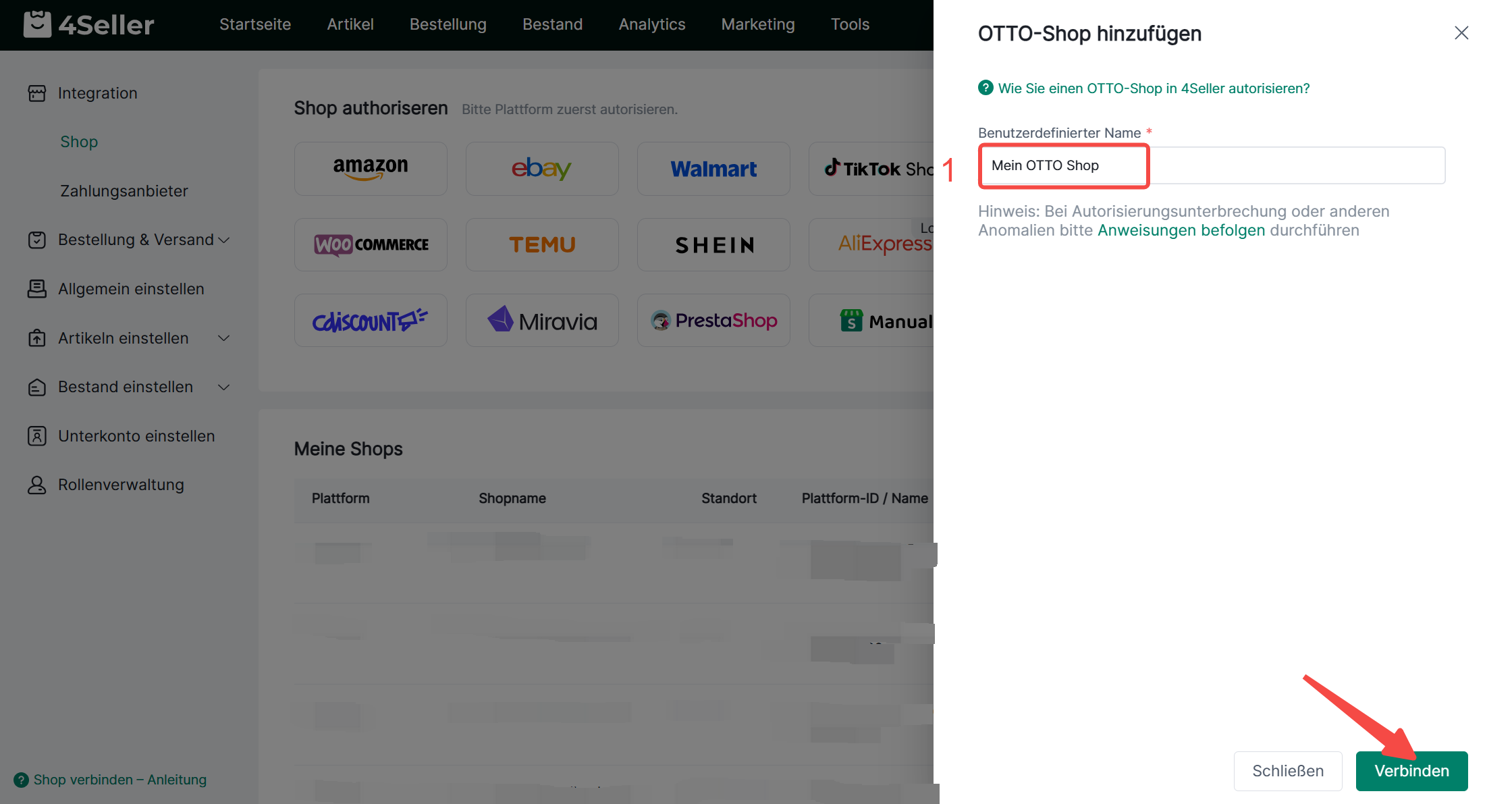Expand the Bestand einstellen chevron
The image size is (1512, 804).
point(224,387)
